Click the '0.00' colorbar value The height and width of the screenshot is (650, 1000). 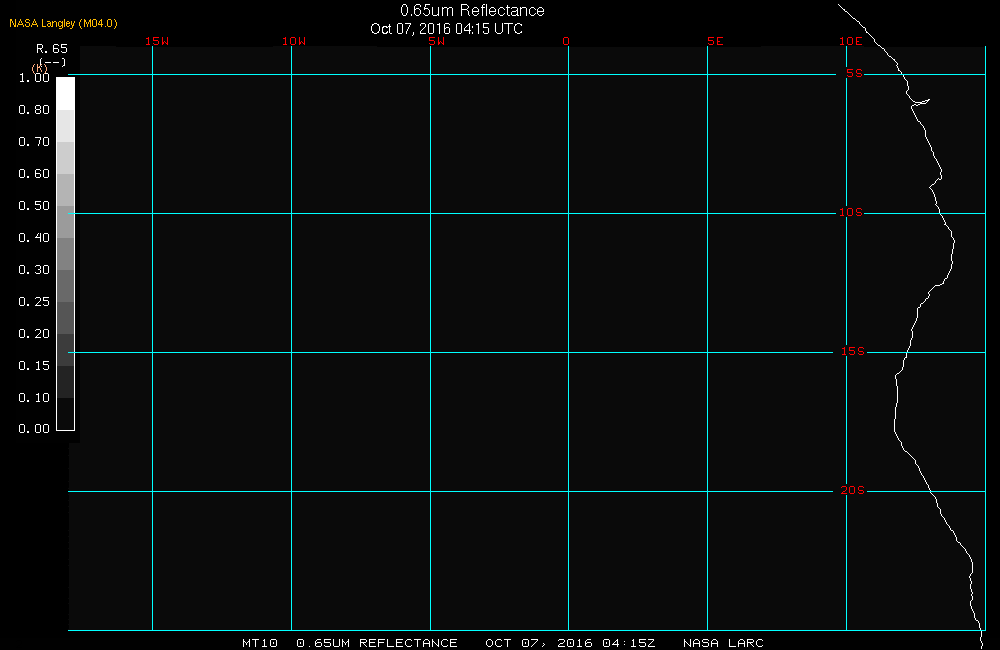click(x=34, y=429)
